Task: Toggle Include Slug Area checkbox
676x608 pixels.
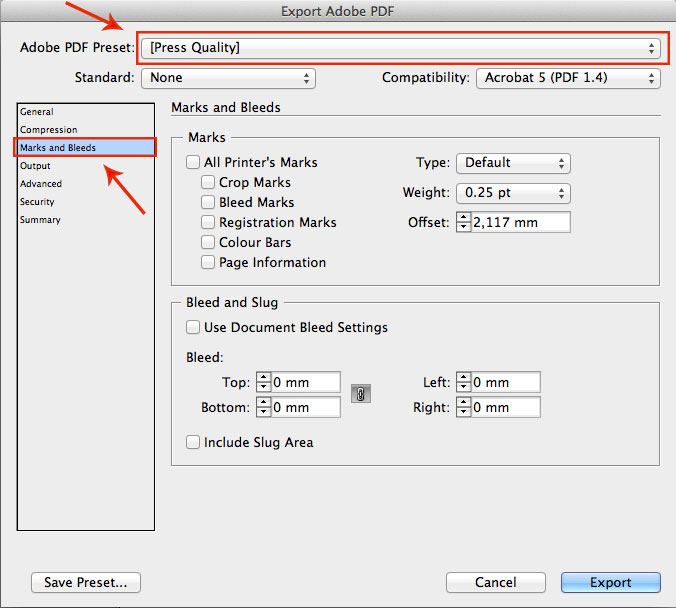Action: pos(193,442)
